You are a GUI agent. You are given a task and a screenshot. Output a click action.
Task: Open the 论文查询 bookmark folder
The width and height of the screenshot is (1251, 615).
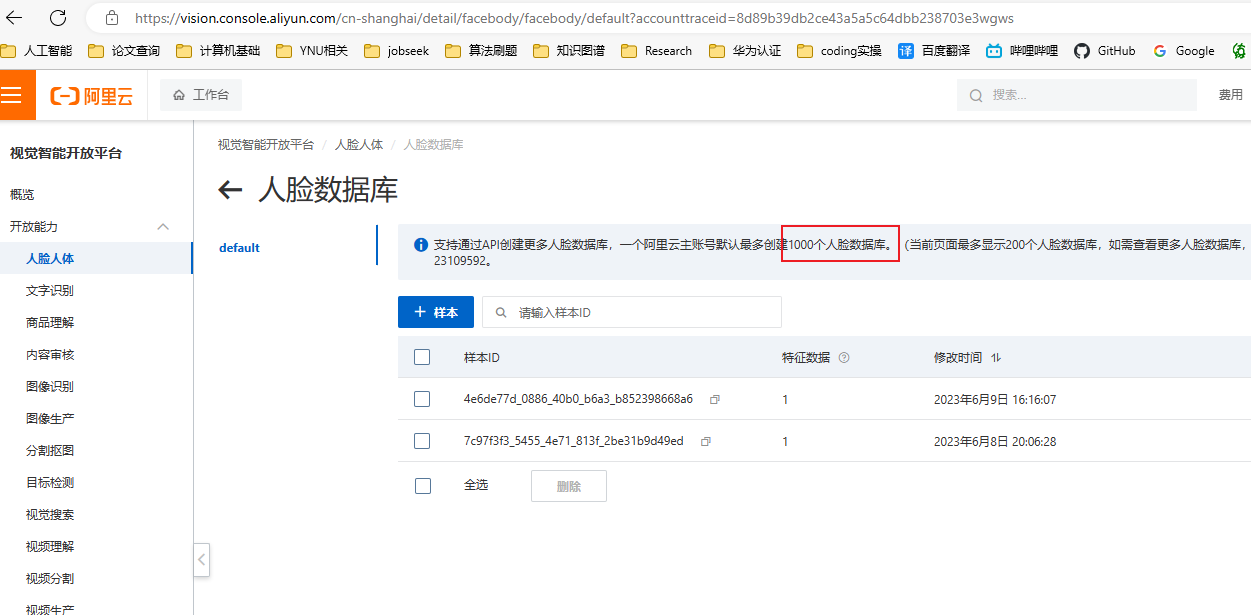click(x=124, y=50)
